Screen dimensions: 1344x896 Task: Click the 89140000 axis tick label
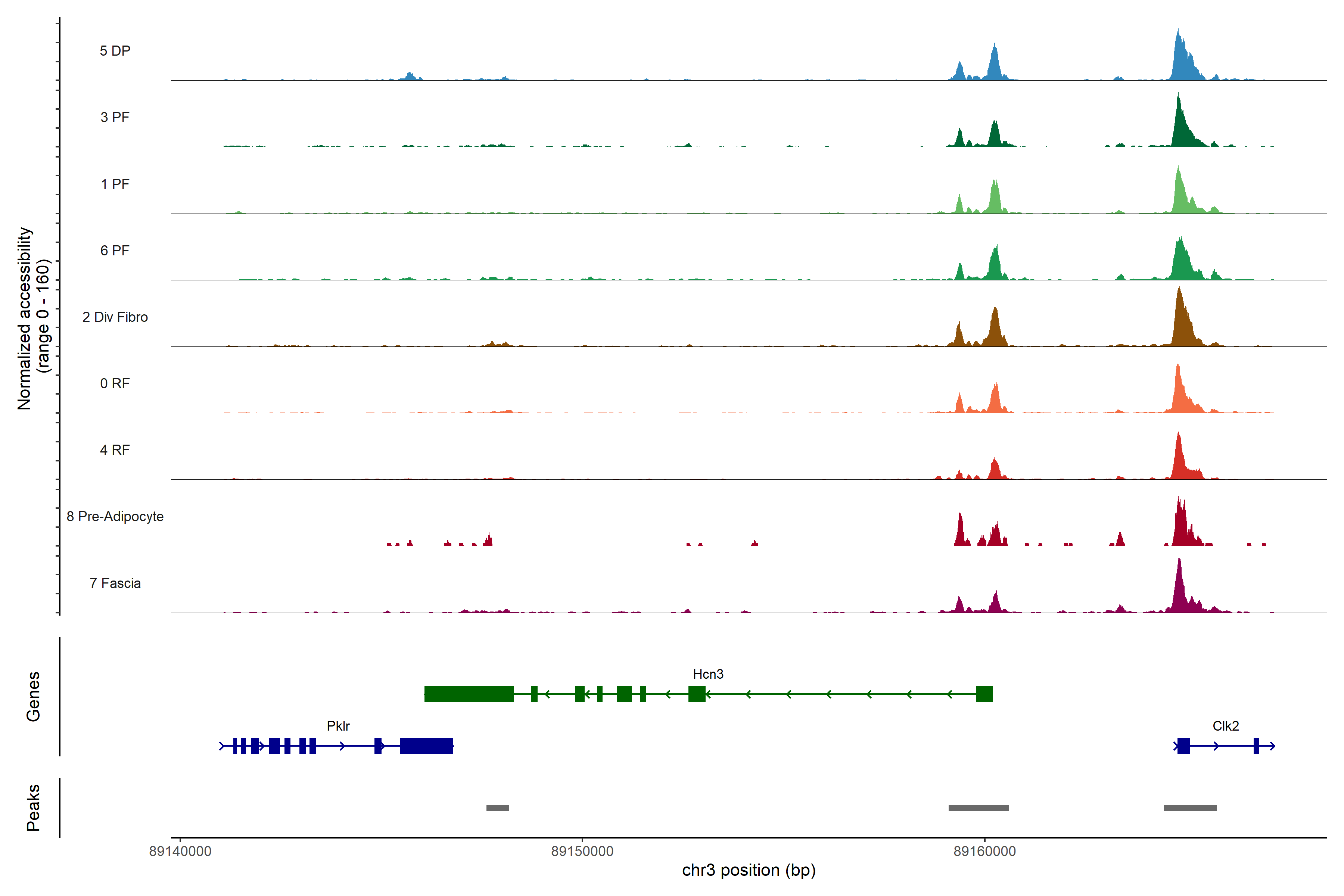point(180,851)
